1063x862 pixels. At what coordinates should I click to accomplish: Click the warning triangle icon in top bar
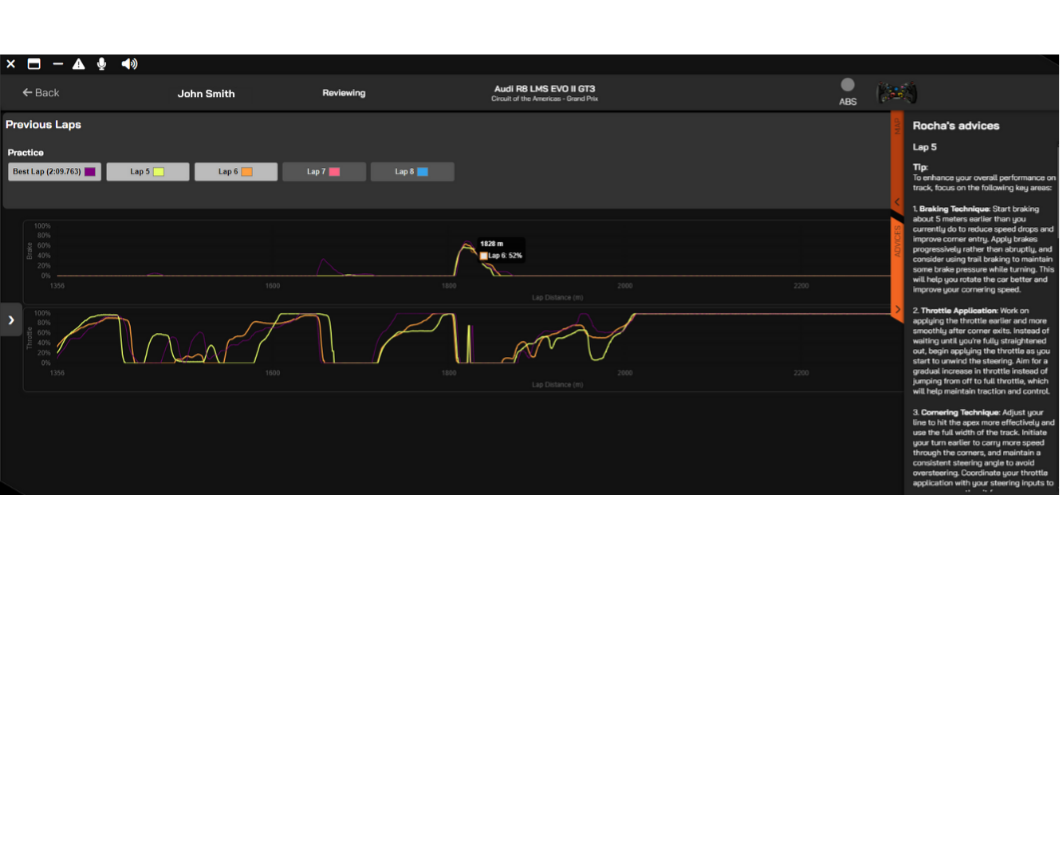click(78, 63)
